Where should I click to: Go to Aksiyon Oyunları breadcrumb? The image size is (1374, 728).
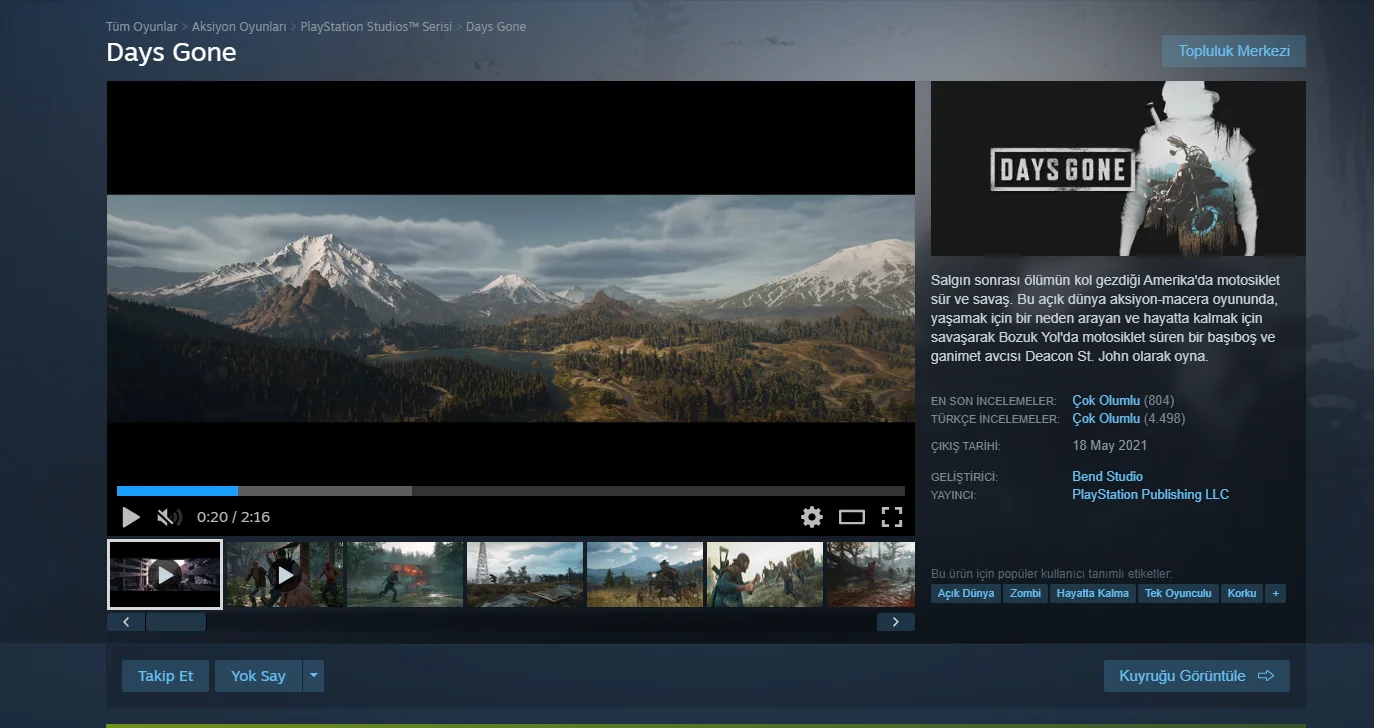click(x=239, y=27)
